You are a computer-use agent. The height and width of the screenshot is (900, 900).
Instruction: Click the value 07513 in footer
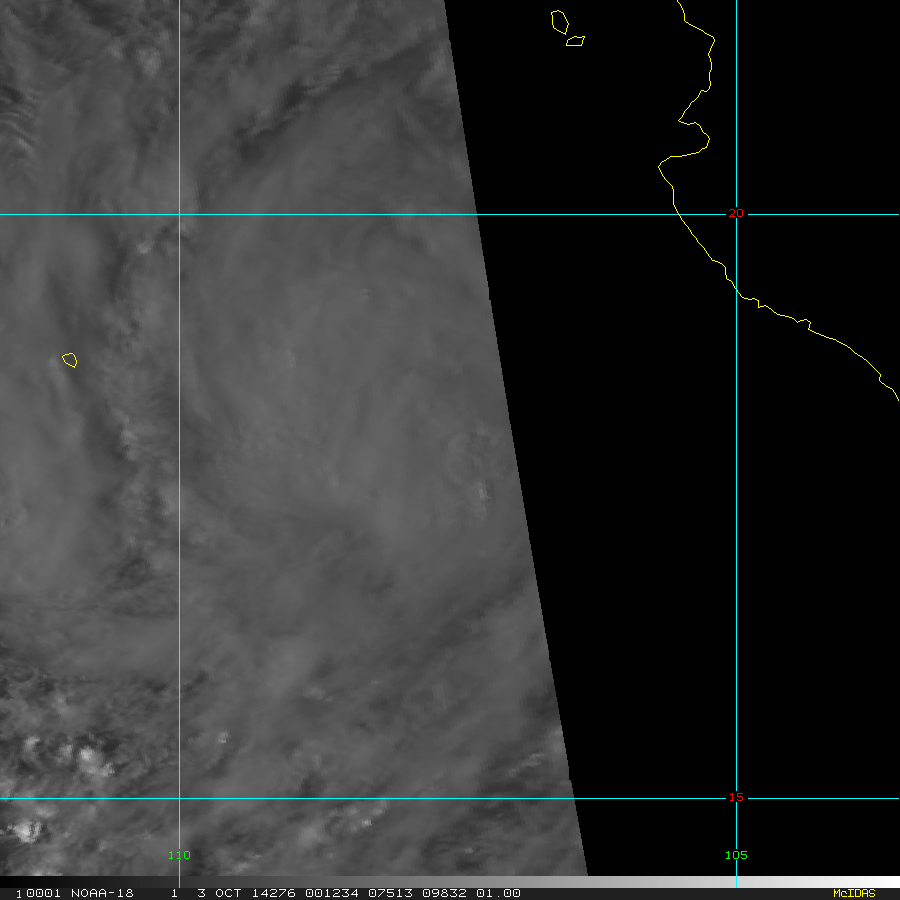pos(390,893)
